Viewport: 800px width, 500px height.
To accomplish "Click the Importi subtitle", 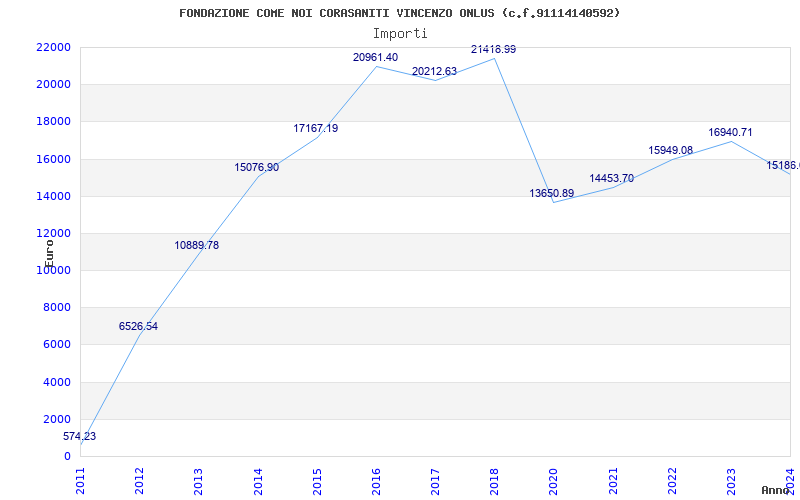I will click(x=400, y=34).
